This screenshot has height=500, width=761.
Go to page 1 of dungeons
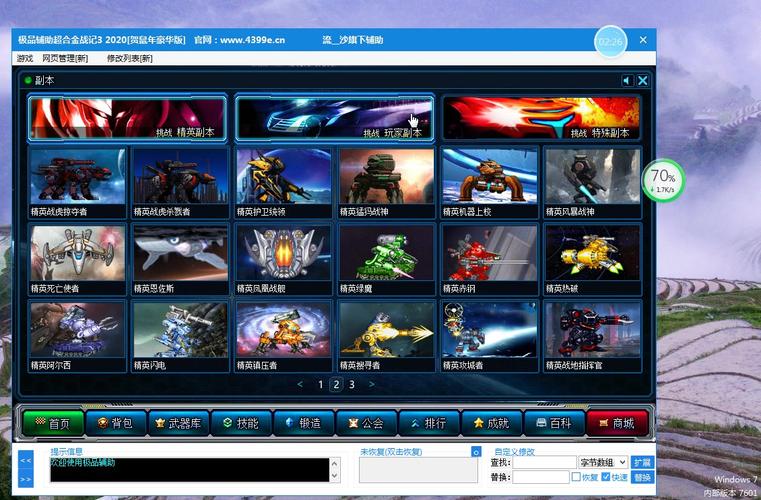pos(320,384)
